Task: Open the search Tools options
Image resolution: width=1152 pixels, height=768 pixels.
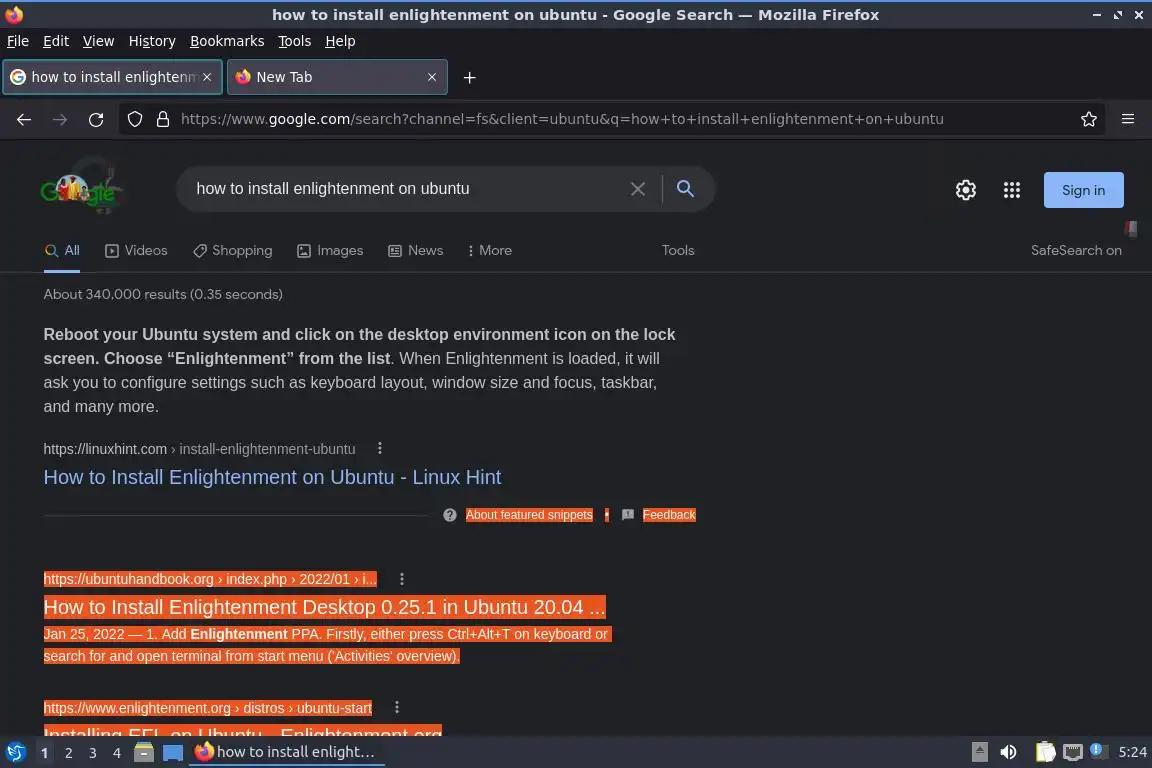Action: click(x=678, y=251)
